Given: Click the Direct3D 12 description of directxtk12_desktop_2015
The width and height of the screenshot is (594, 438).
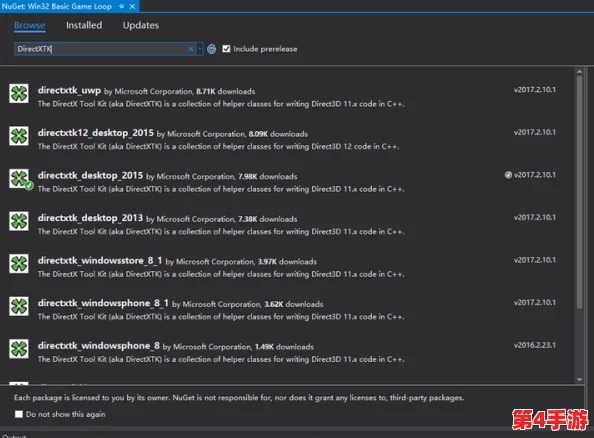Looking at the screenshot, I should point(218,147).
